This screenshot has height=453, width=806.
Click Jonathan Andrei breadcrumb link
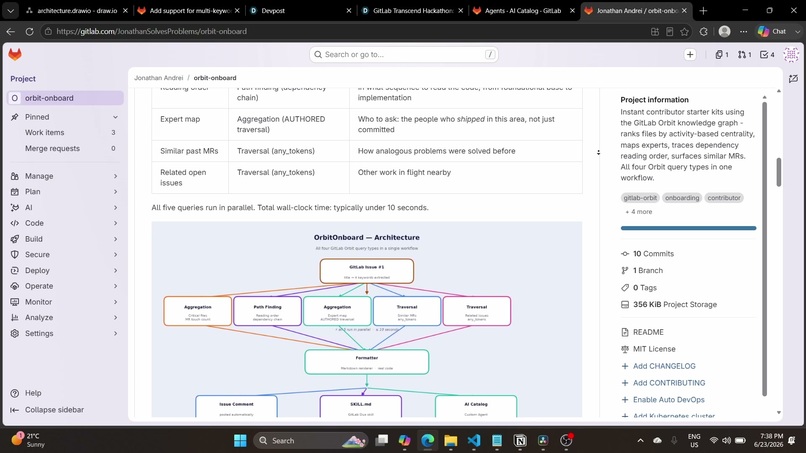(x=158, y=78)
